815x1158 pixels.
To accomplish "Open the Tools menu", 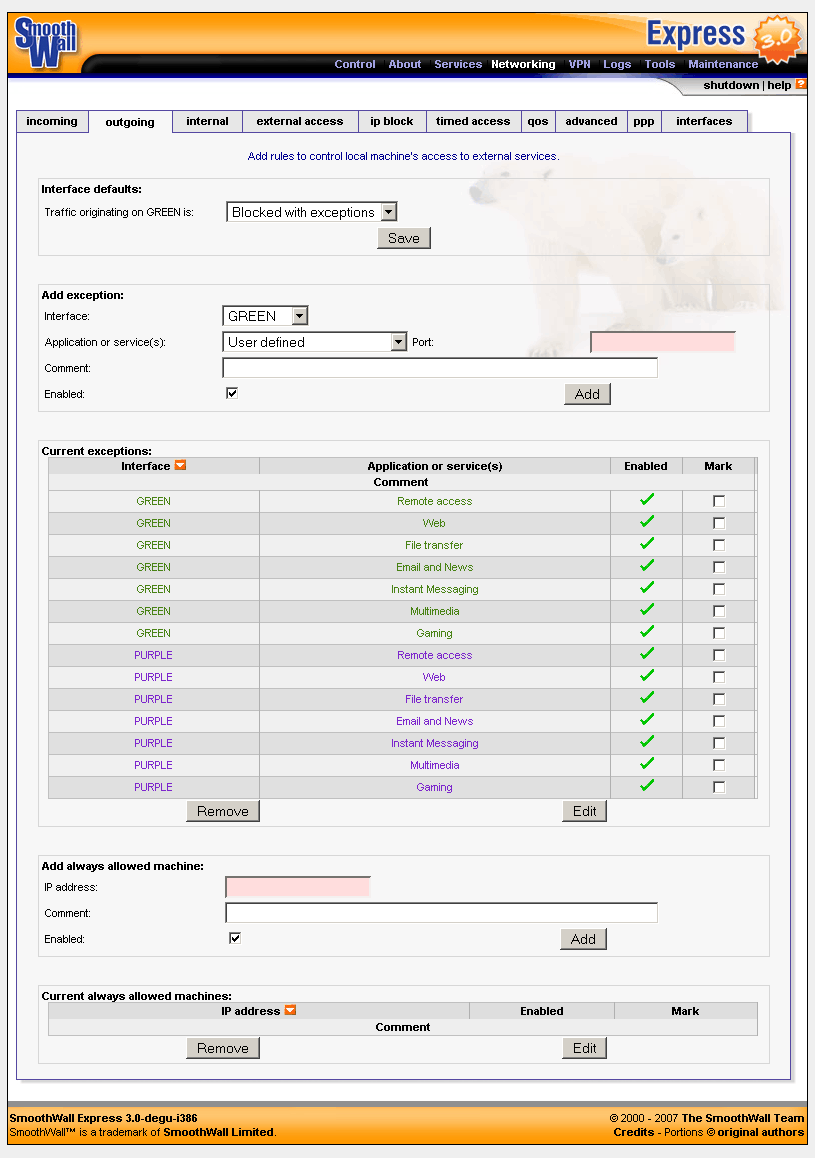I will (x=660, y=64).
